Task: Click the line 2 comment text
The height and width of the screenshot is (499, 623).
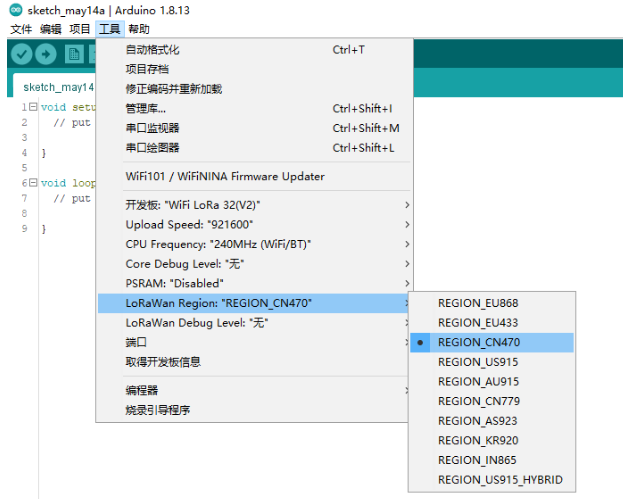Action: [x=72, y=123]
